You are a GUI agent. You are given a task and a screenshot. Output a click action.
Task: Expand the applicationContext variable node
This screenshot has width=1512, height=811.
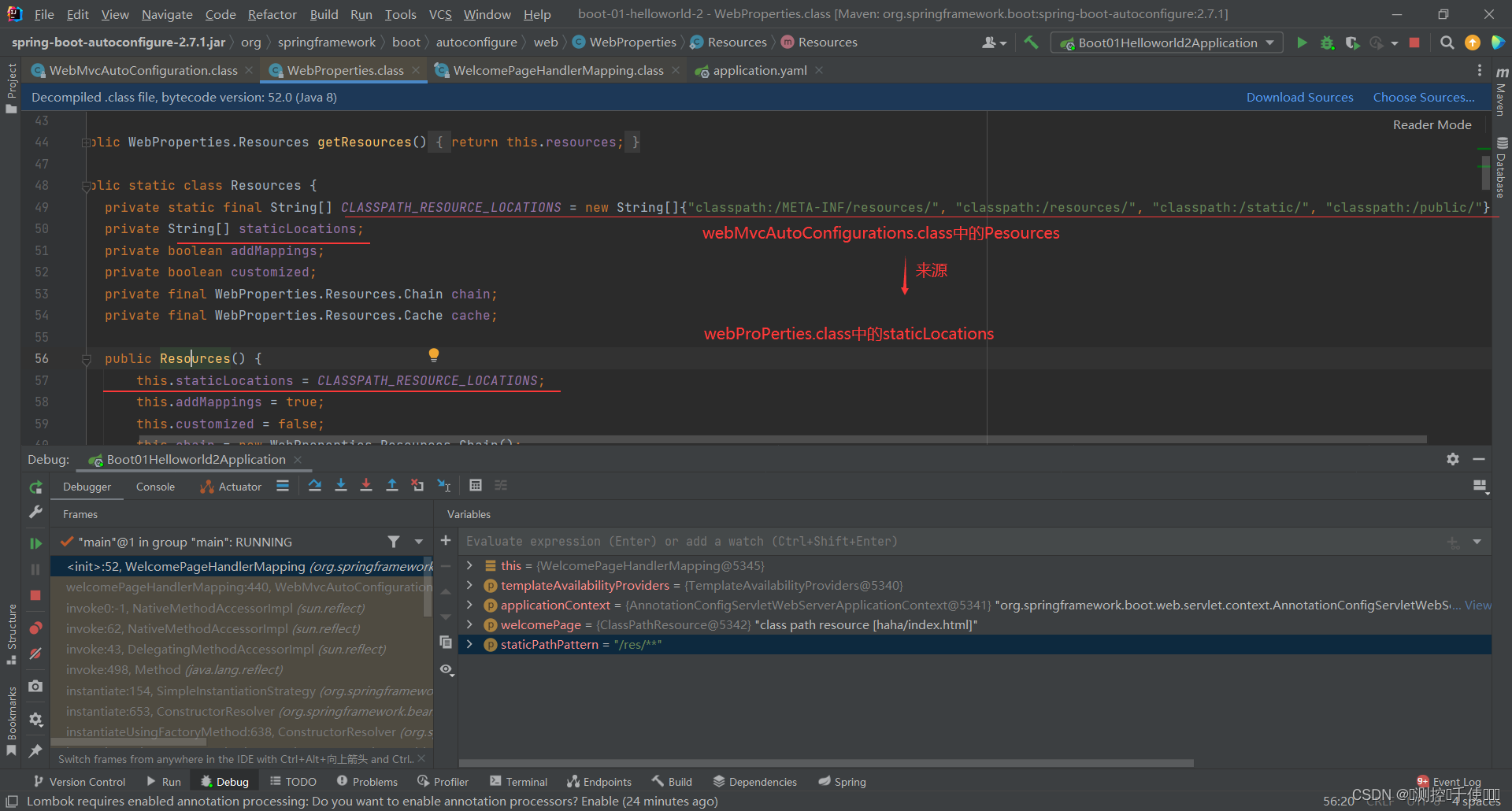(x=470, y=605)
